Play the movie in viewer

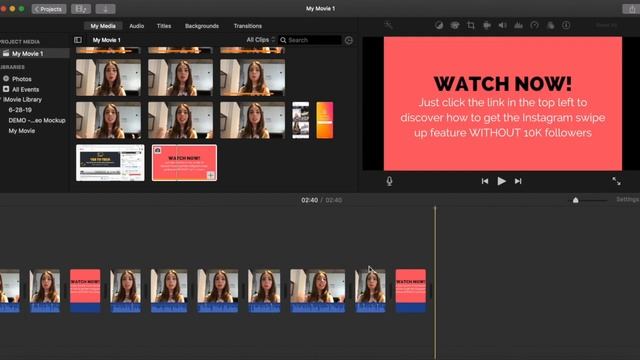501,181
